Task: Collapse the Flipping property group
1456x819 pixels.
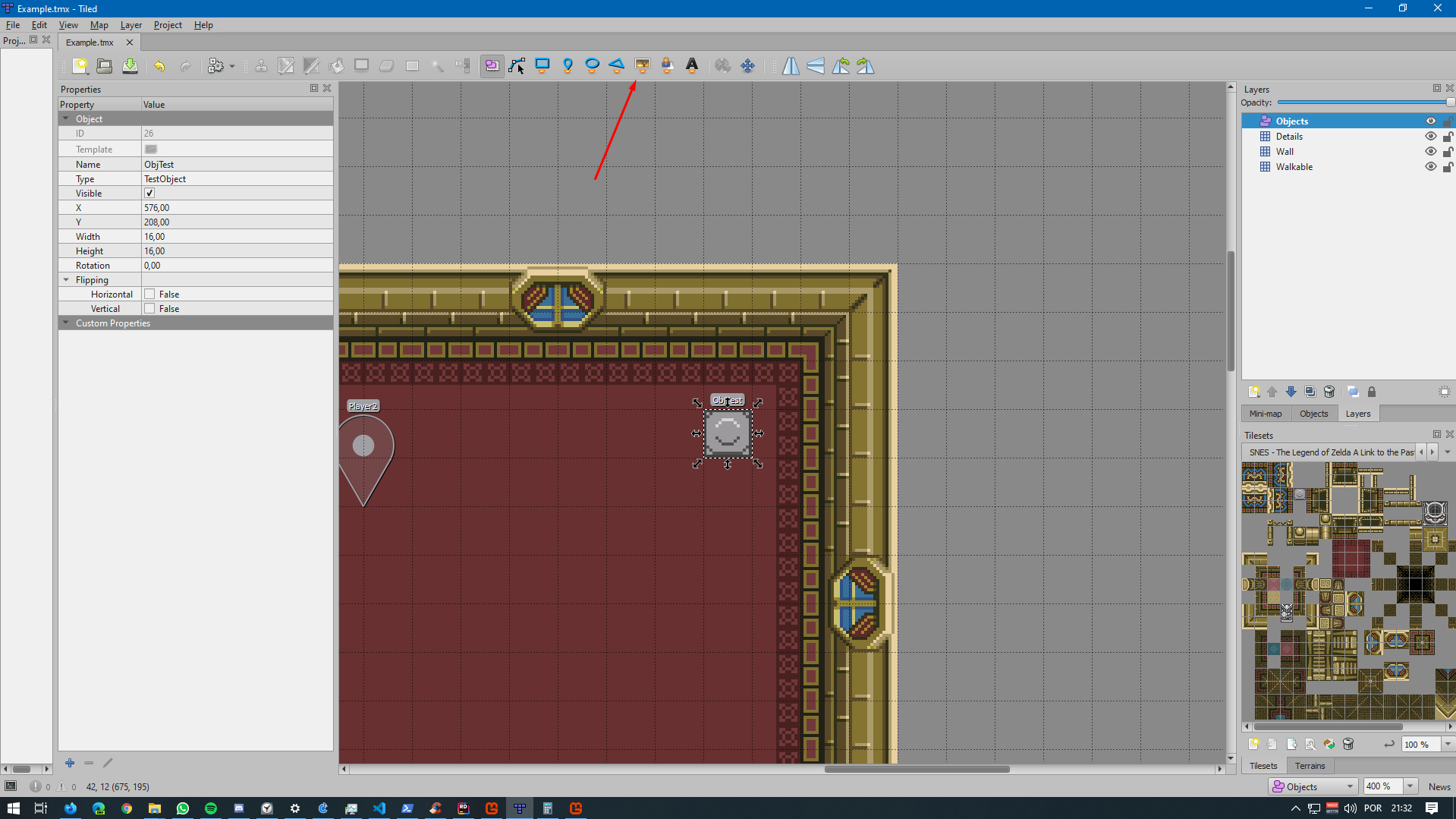Action: [66, 280]
